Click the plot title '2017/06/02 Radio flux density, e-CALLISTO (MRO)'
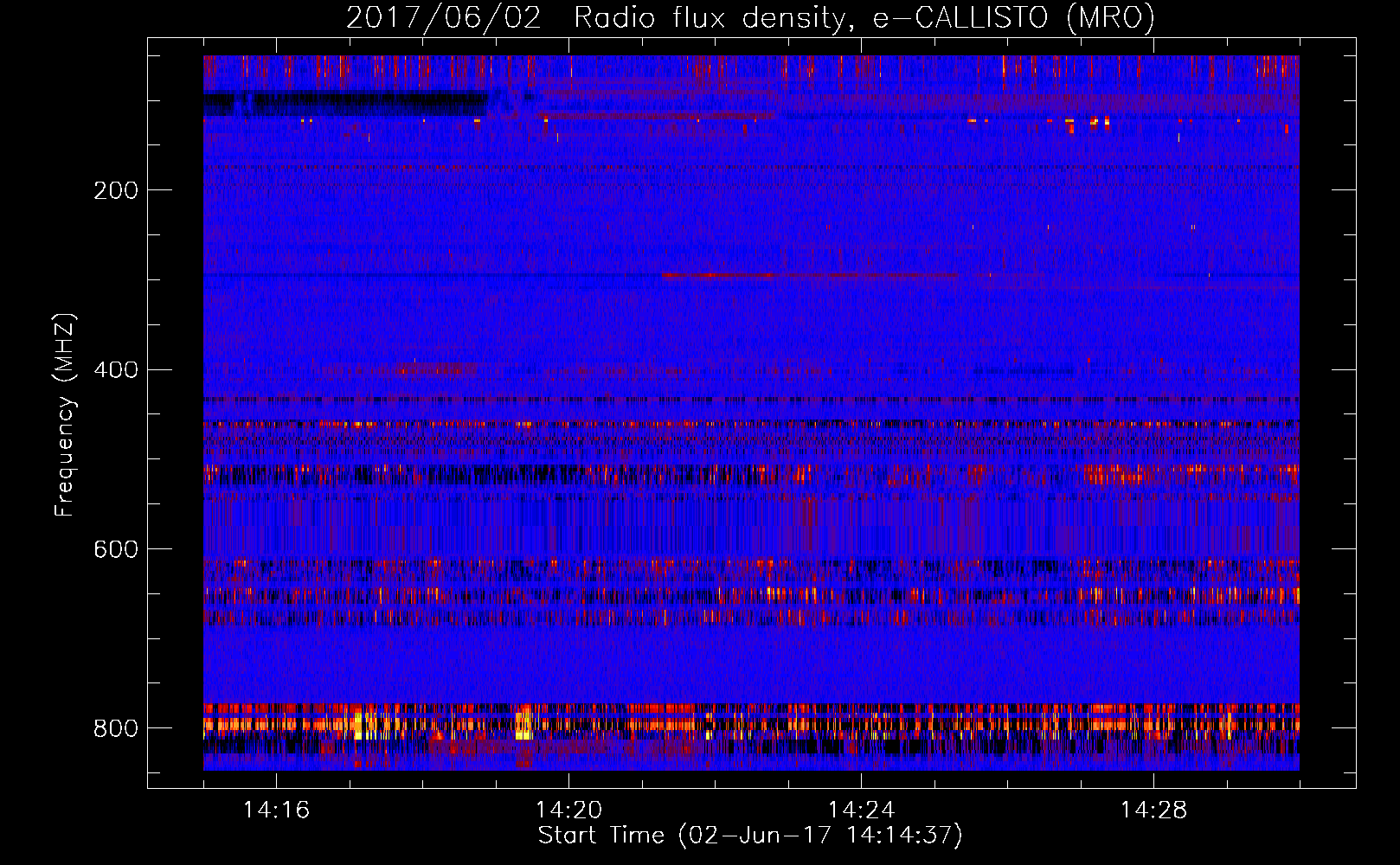Screen dimensions: 1400x865 pos(750,17)
